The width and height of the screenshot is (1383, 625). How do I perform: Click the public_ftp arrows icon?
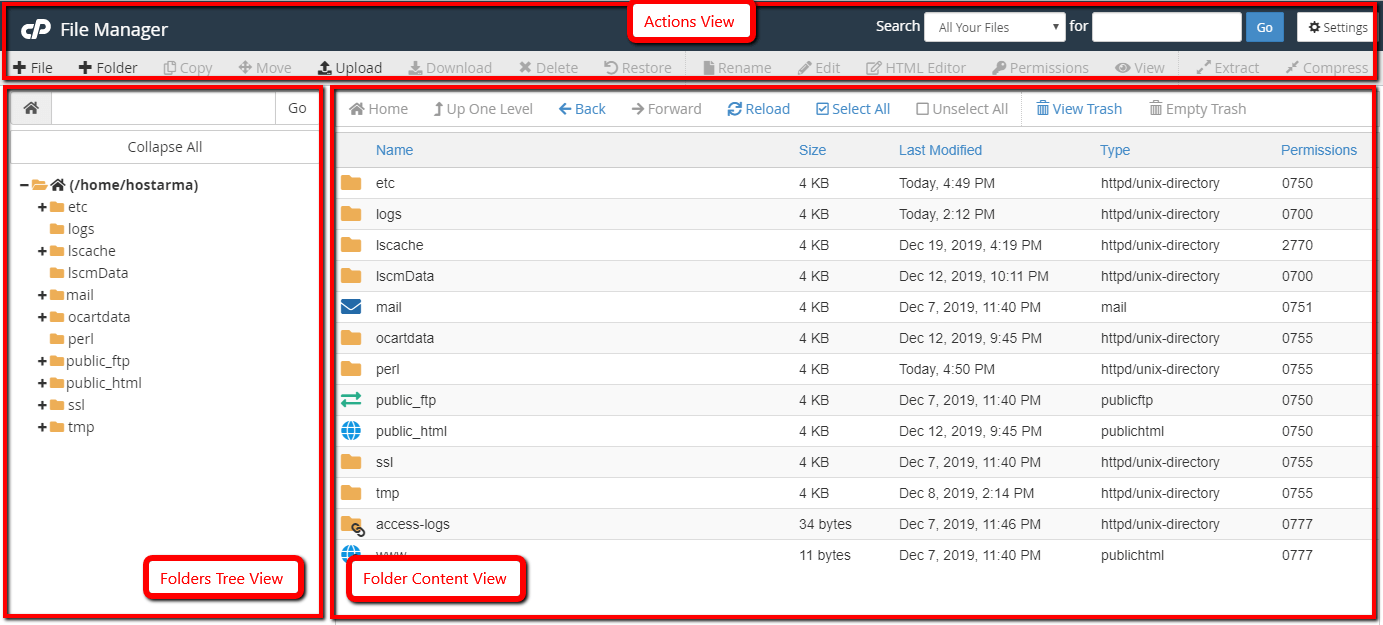tap(350, 400)
